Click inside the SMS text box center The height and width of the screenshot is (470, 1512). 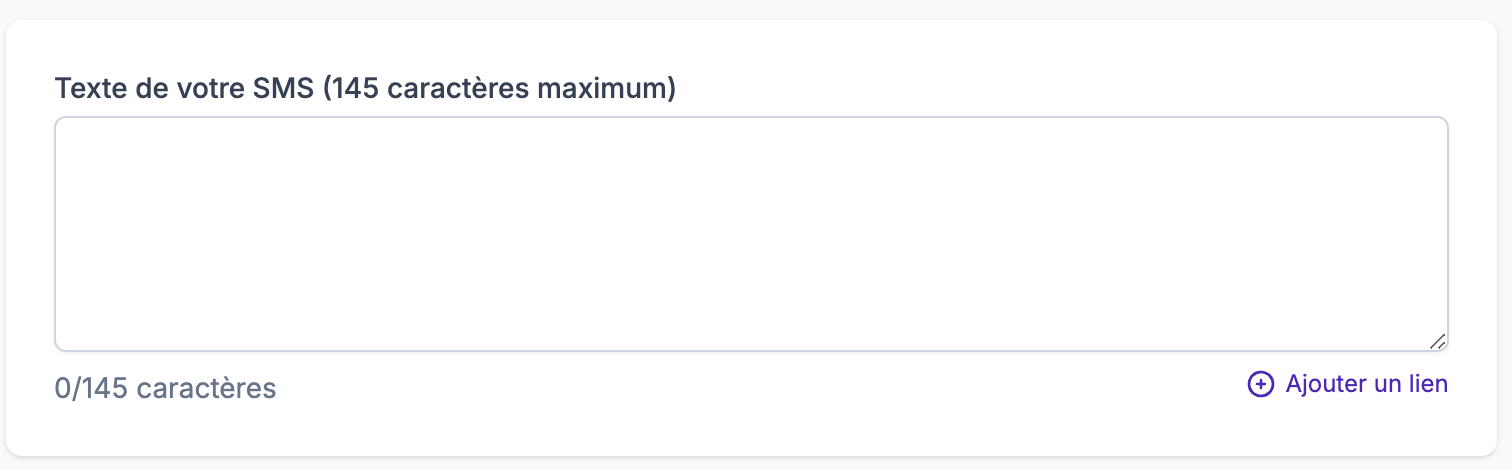751,234
